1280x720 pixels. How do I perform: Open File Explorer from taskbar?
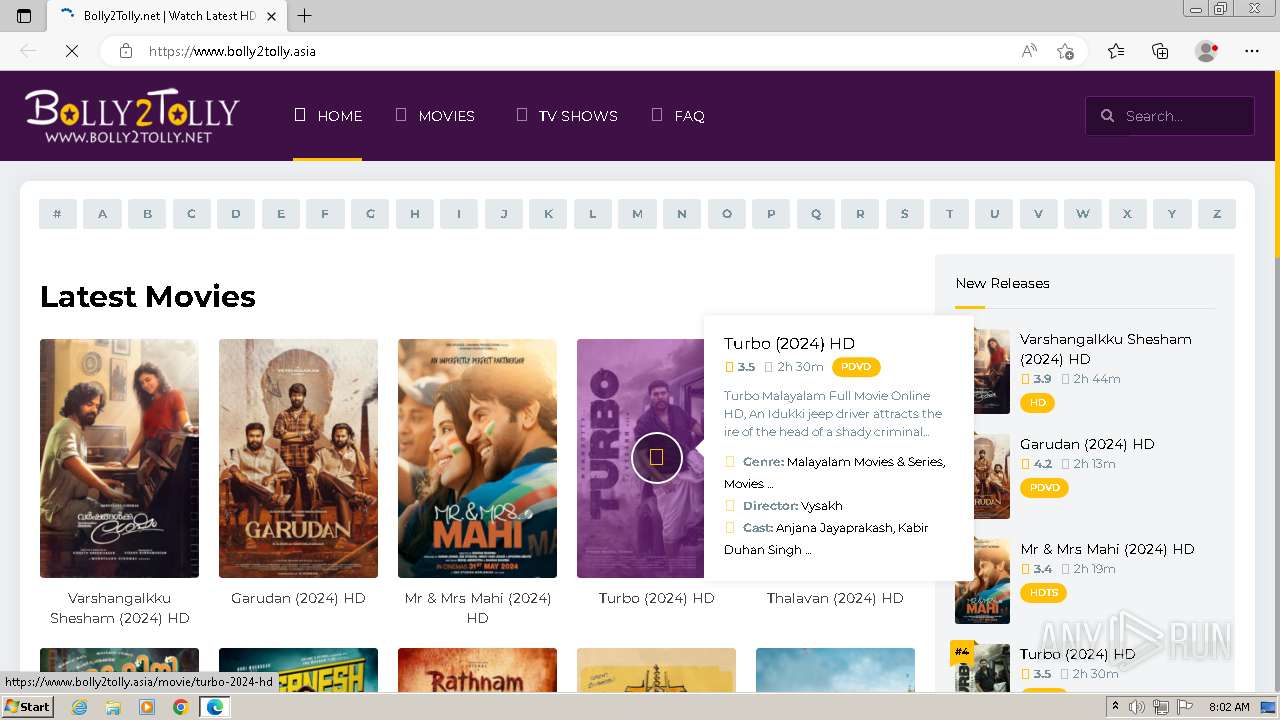[113, 707]
